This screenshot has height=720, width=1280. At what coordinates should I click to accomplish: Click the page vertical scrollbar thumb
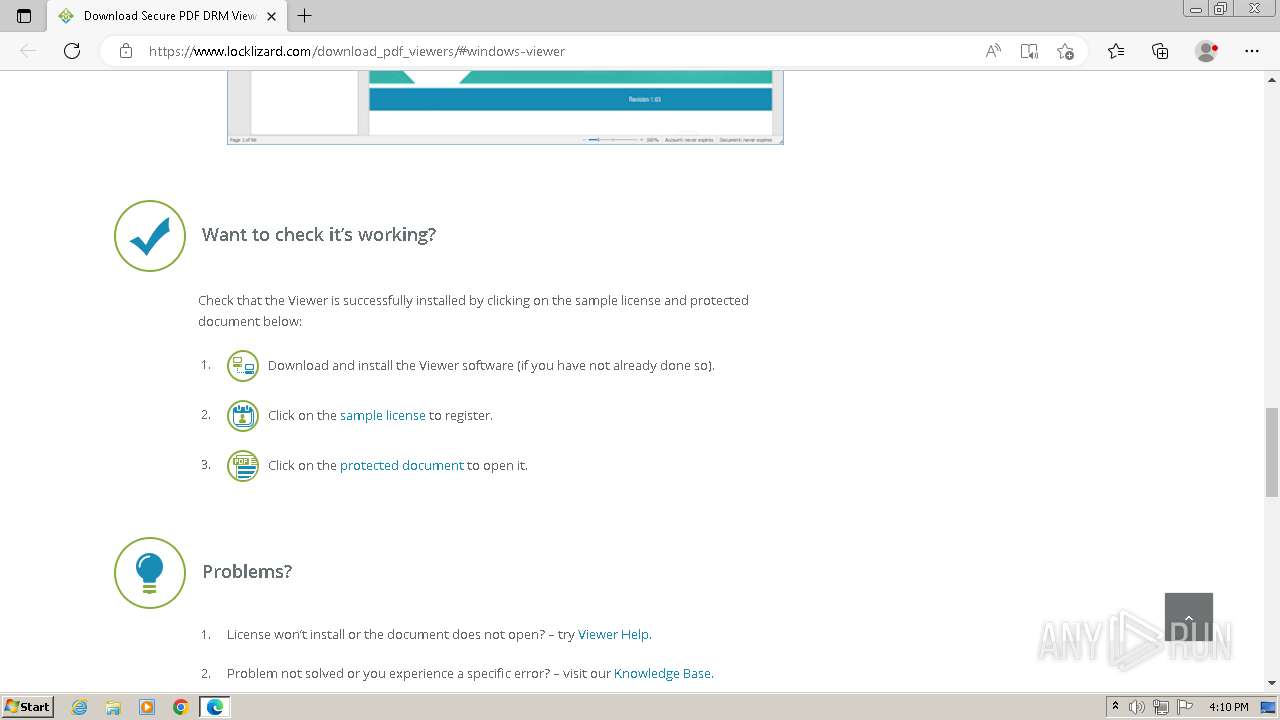click(1272, 452)
